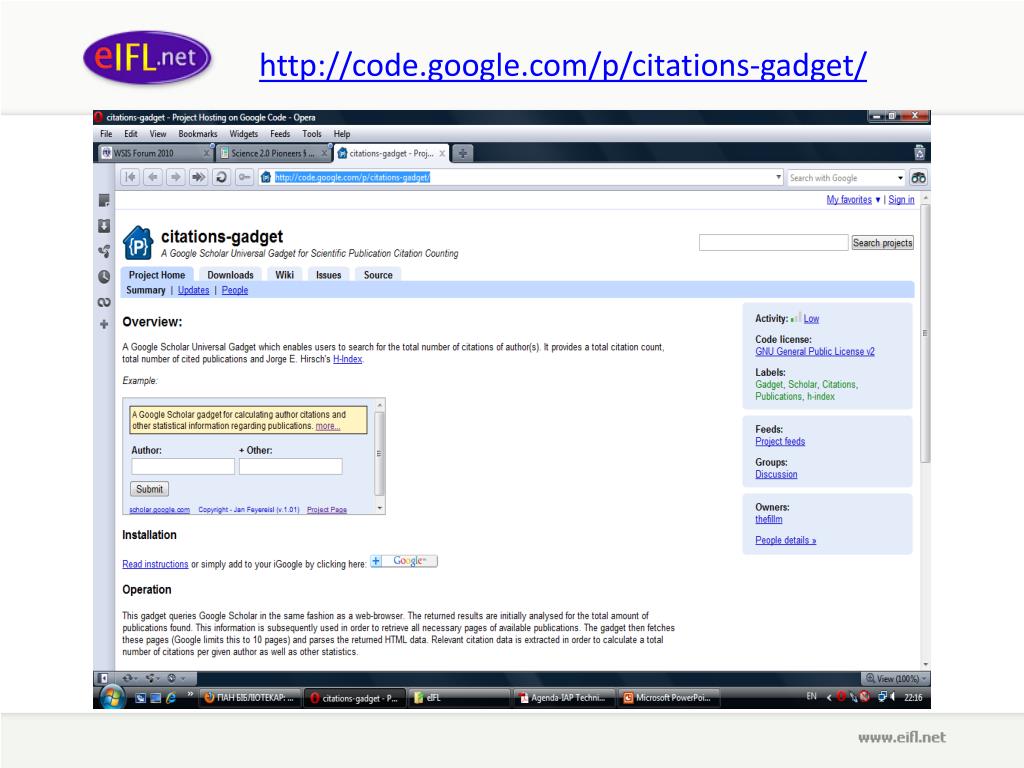Open the Updates sub-navigation link
The height and width of the screenshot is (768, 1024).
(x=193, y=290)
